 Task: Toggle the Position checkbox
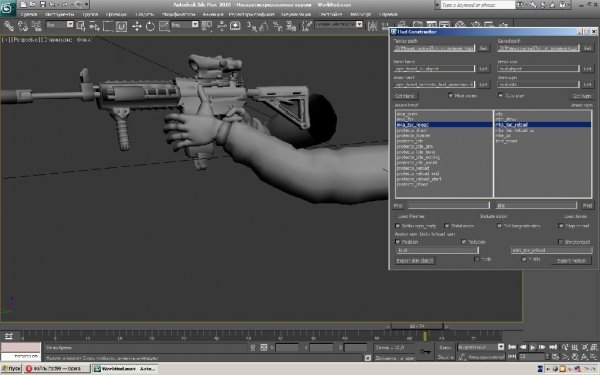coord(398,242)
